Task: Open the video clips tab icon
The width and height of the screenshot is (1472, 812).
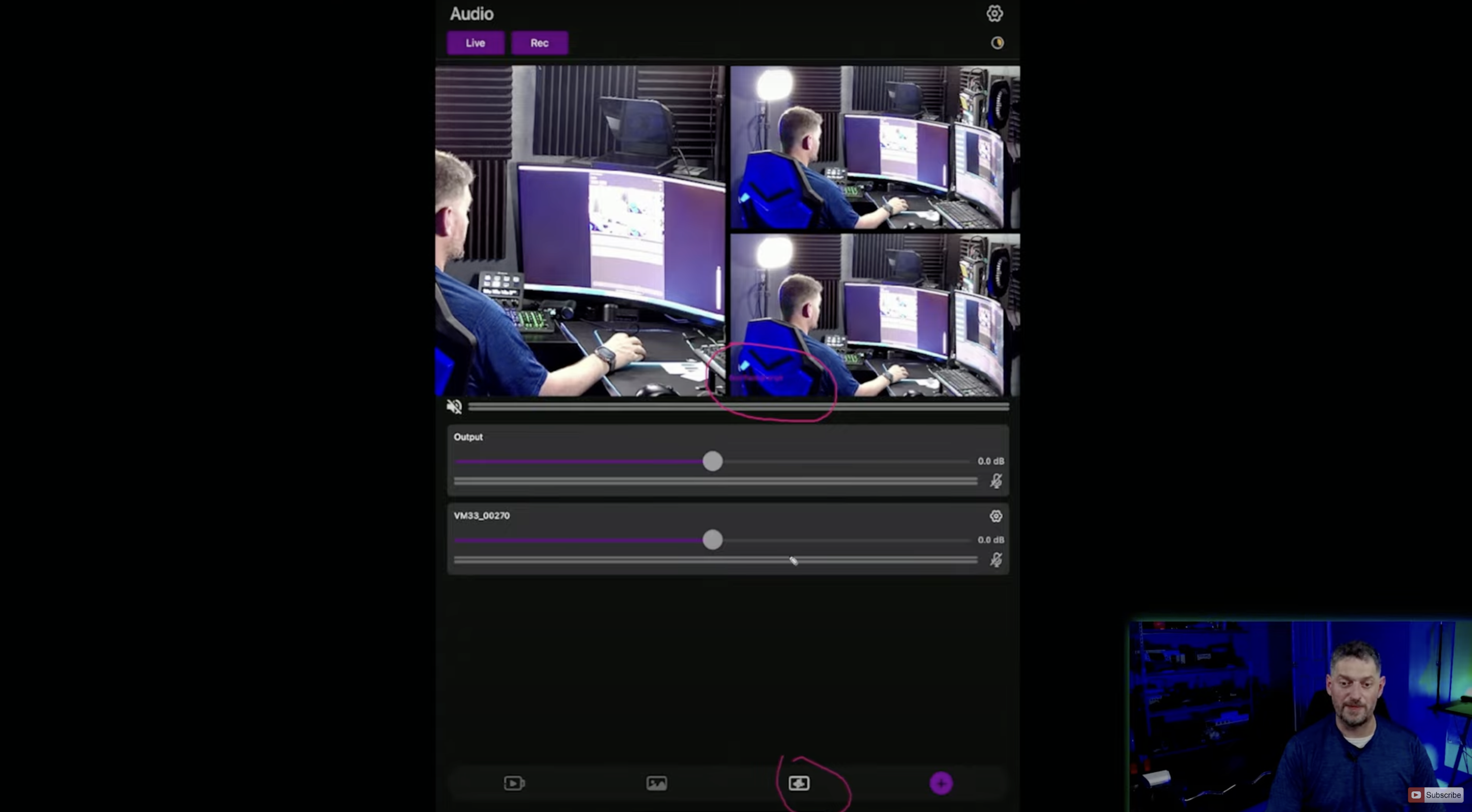Action: (x=514, y=784)
